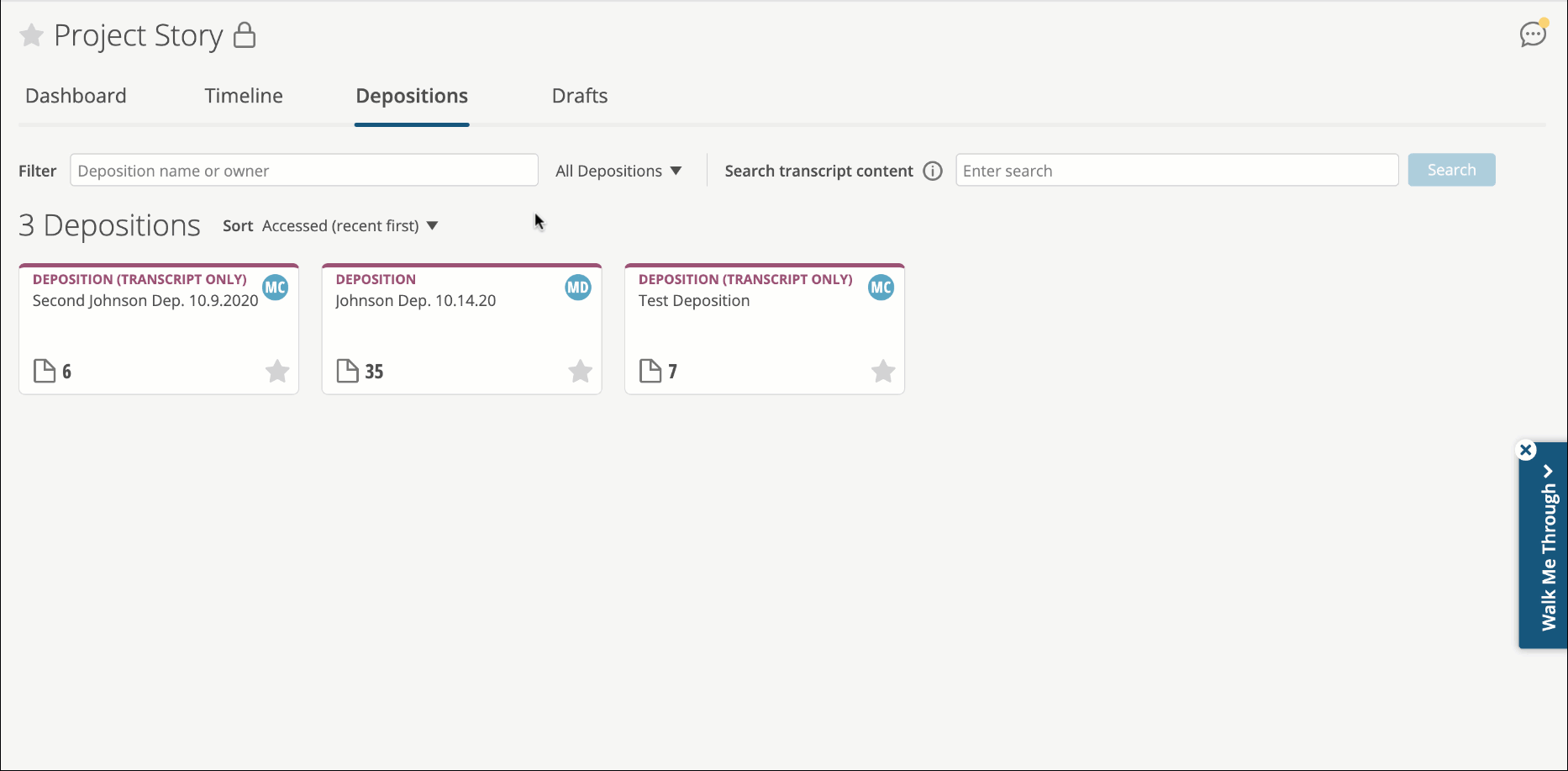Click the Search button
The image size is (1568, 771).
(x=1451, y=170)
